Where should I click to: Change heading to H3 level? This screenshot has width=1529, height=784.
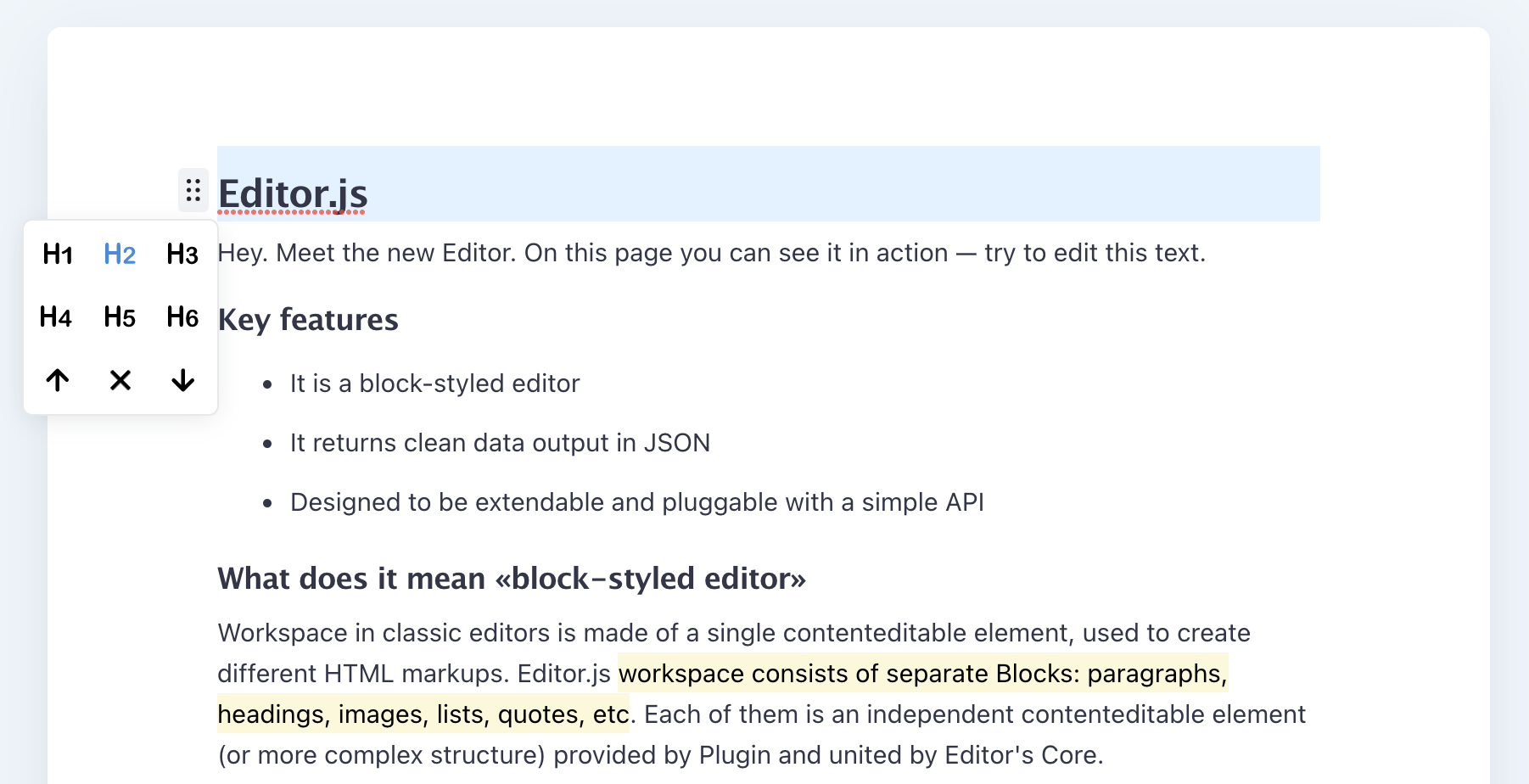[x=182, y=254]
